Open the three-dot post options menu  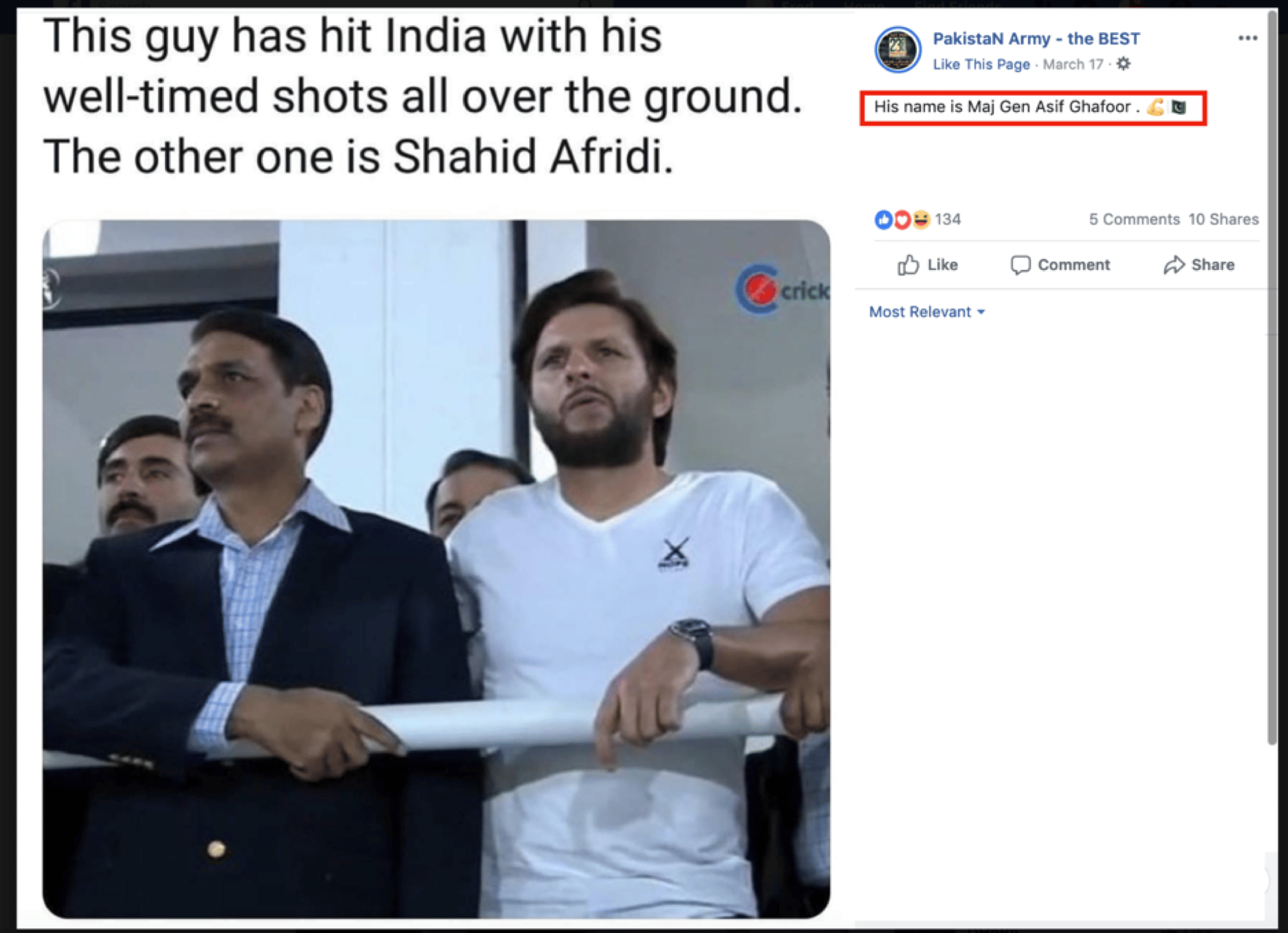coord(1247,39)
